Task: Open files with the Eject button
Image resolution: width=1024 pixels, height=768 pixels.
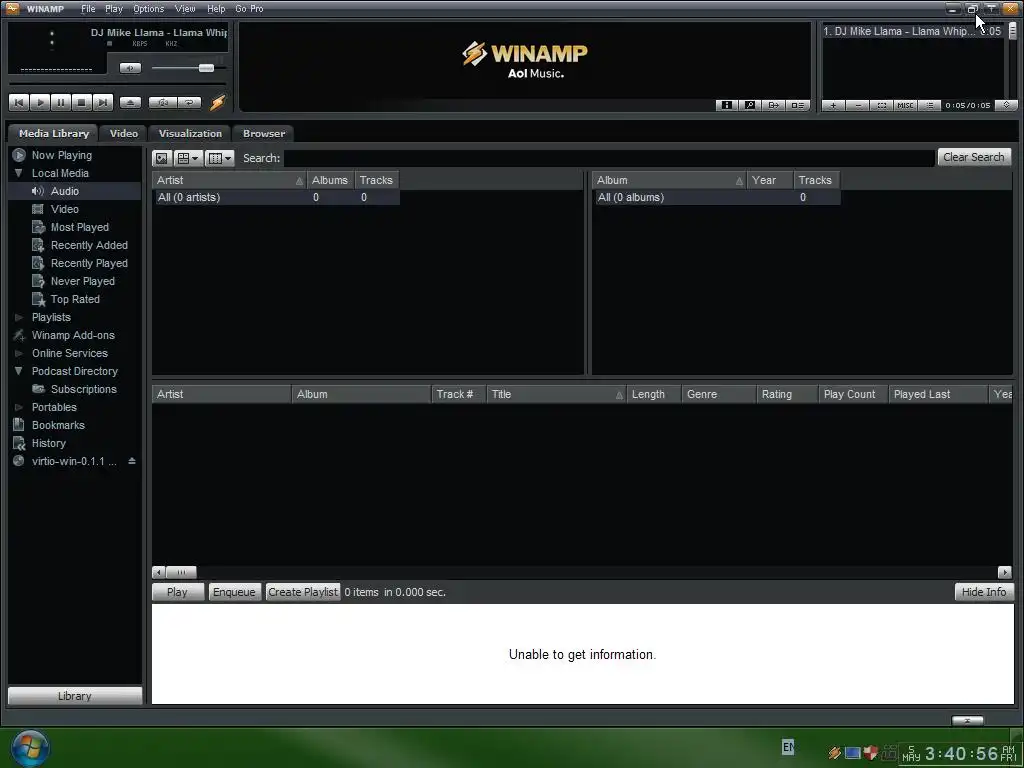Action: click(x=130, y=103)
